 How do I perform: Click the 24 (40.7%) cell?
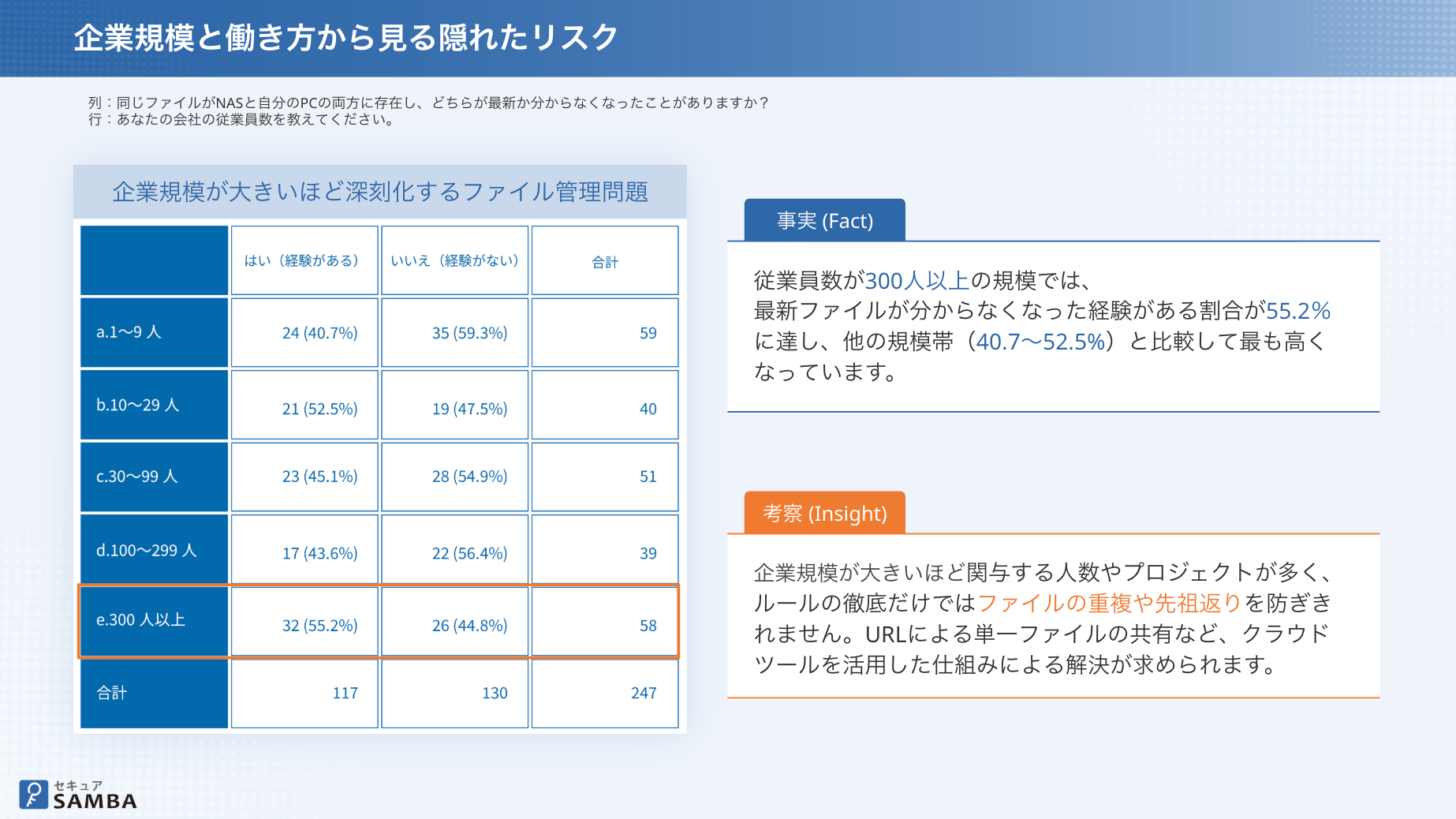tap(304, 332)
